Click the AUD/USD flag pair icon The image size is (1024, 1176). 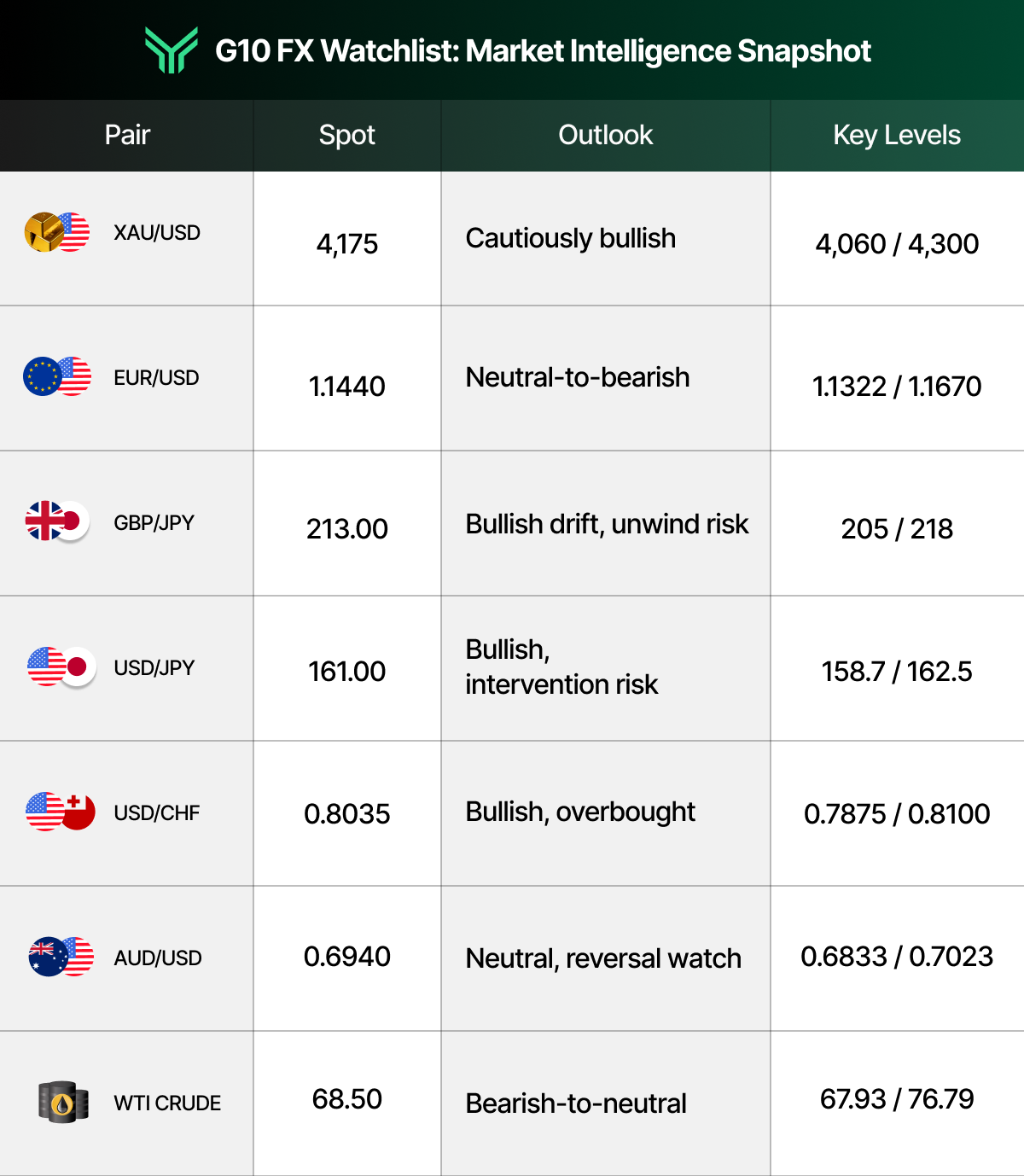pyautogui.click(x=61, y=957)
